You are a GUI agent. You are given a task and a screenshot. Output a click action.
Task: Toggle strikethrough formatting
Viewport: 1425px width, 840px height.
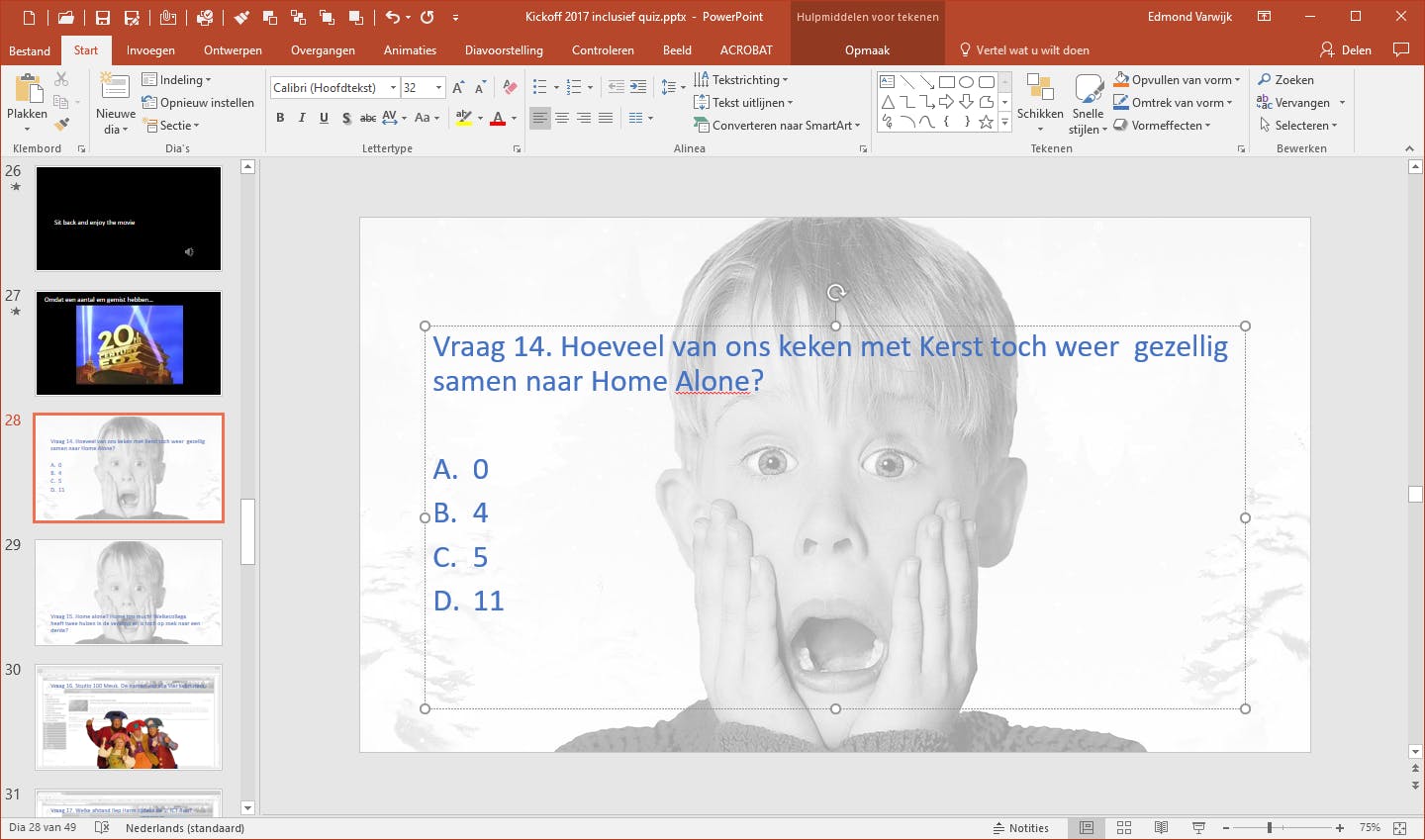point(367,118)
